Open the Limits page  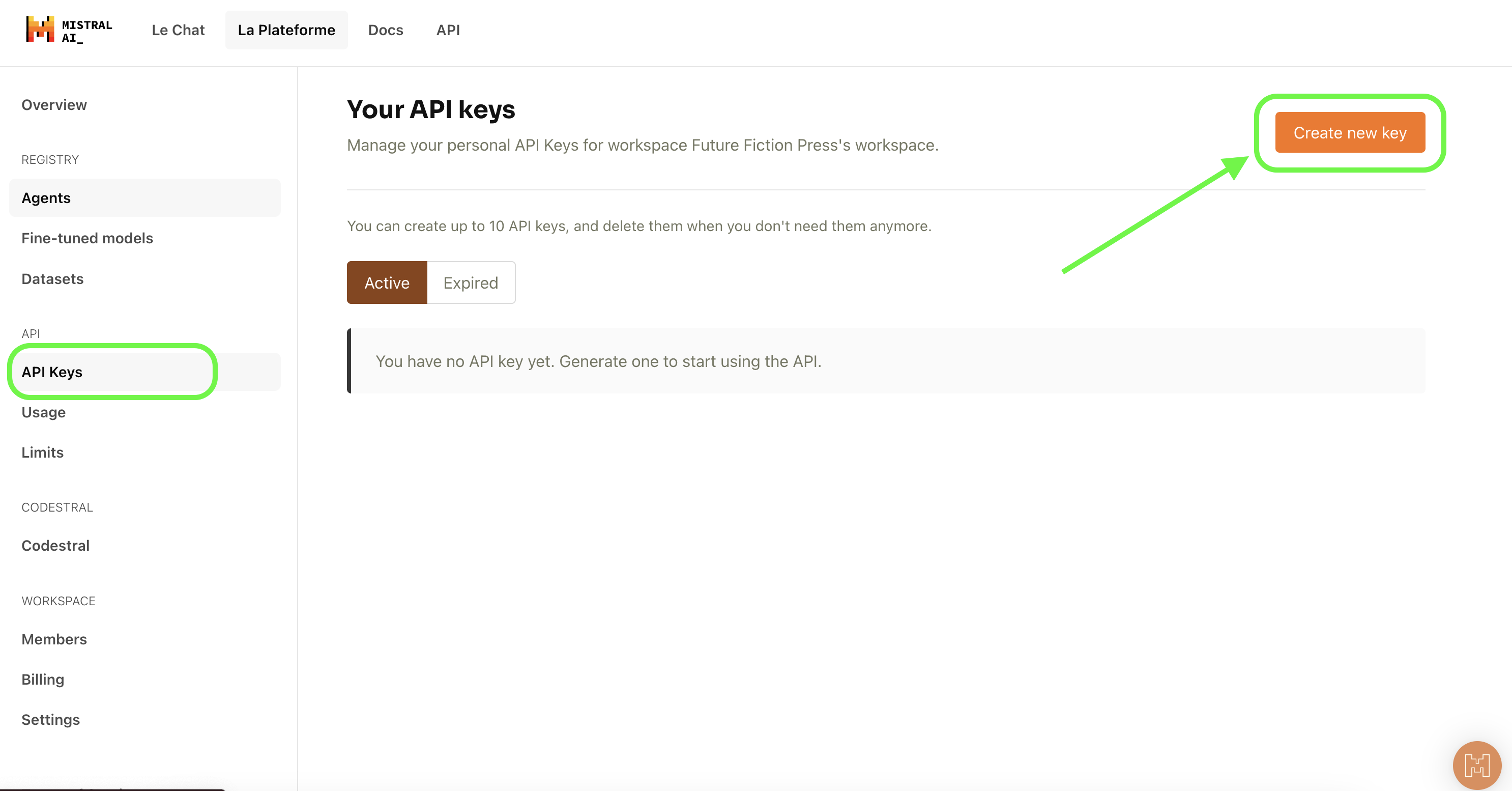point(42,453)
